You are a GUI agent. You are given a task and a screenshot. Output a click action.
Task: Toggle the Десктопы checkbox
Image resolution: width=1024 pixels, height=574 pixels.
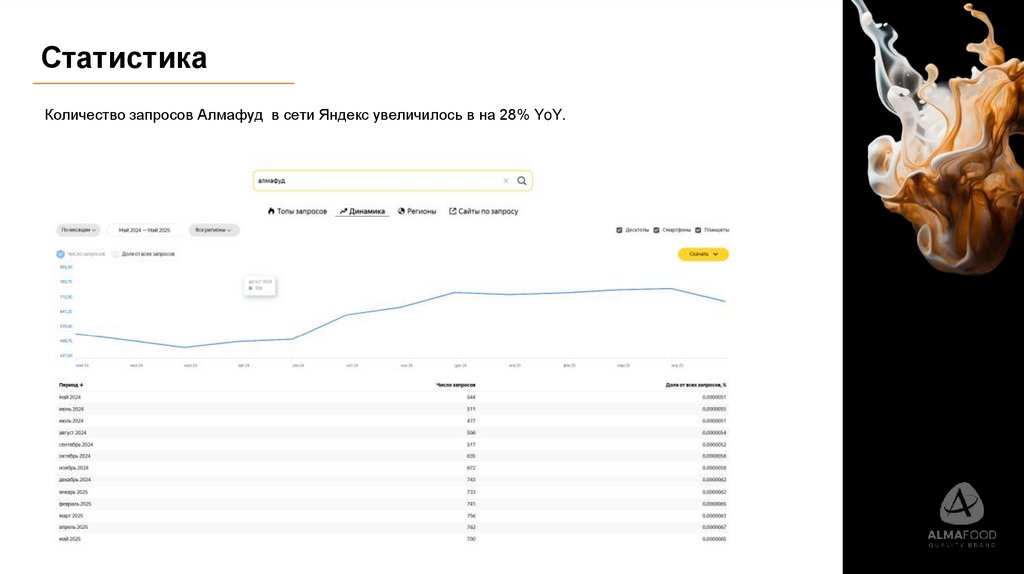[619, 230]
